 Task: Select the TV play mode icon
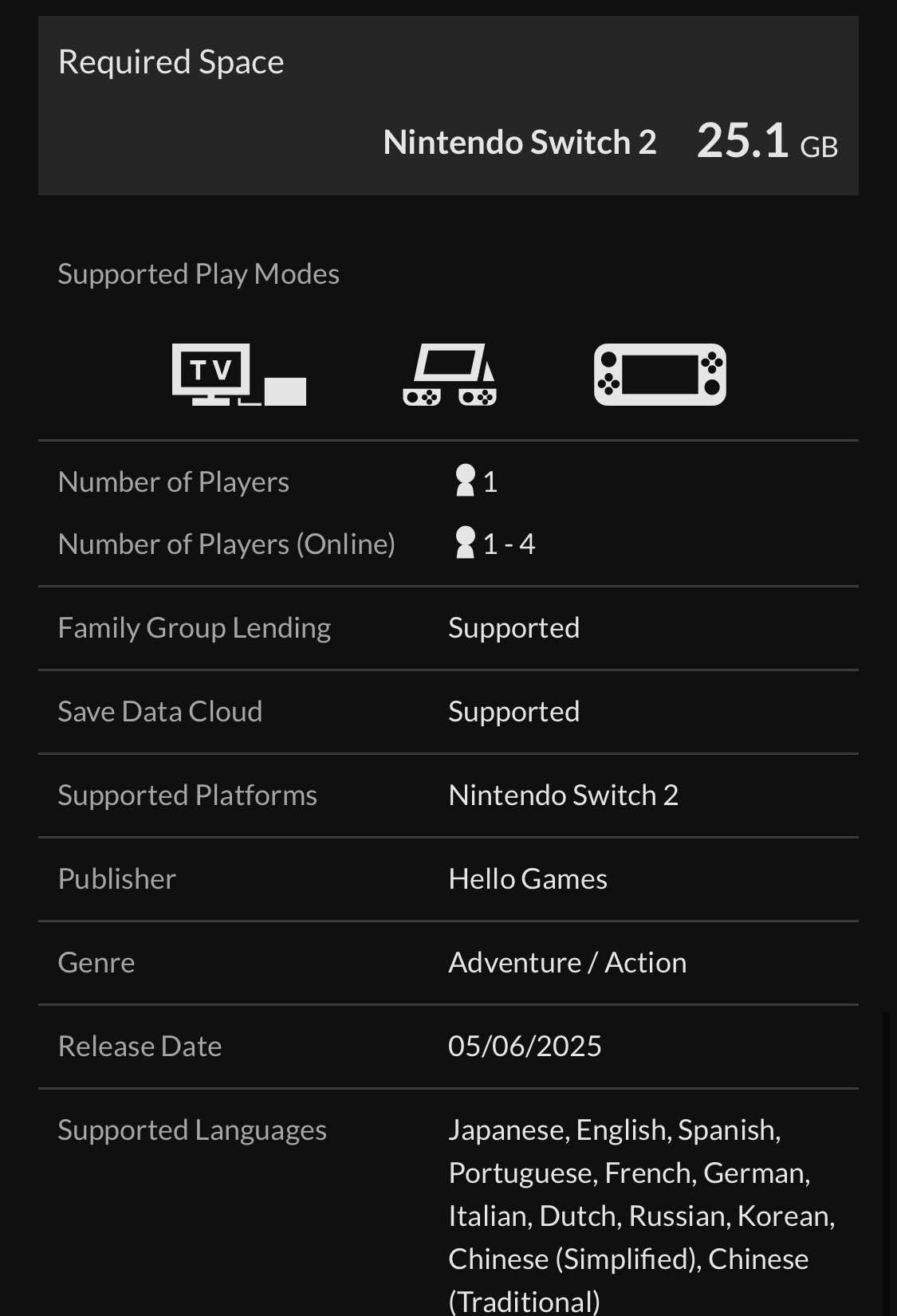tap(239, 375)
